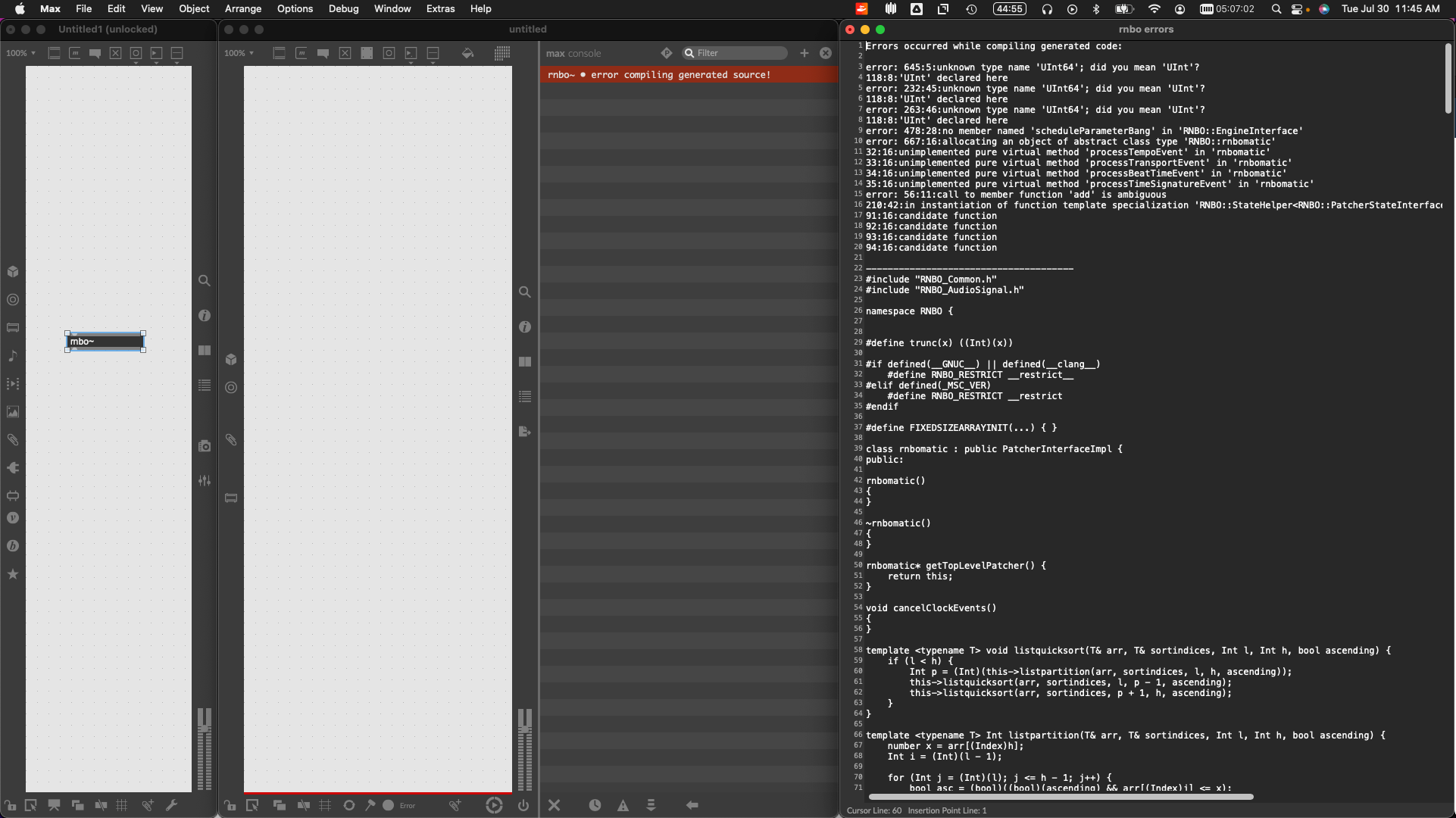Screen dimensions: 1456x818
Task: Click the wrench icon in the Untitled1 bottom toolbar
Action: click(x=171, y=805)
